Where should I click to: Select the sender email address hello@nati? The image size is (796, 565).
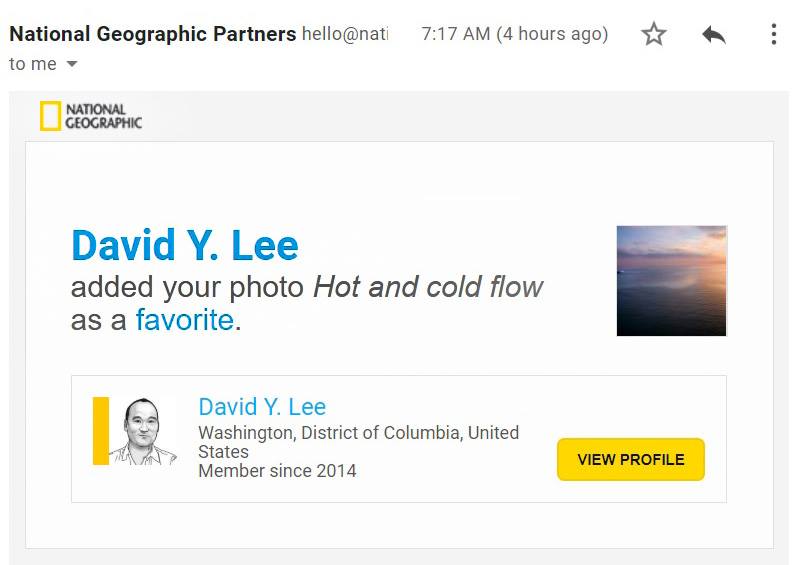tap(345, 34)
